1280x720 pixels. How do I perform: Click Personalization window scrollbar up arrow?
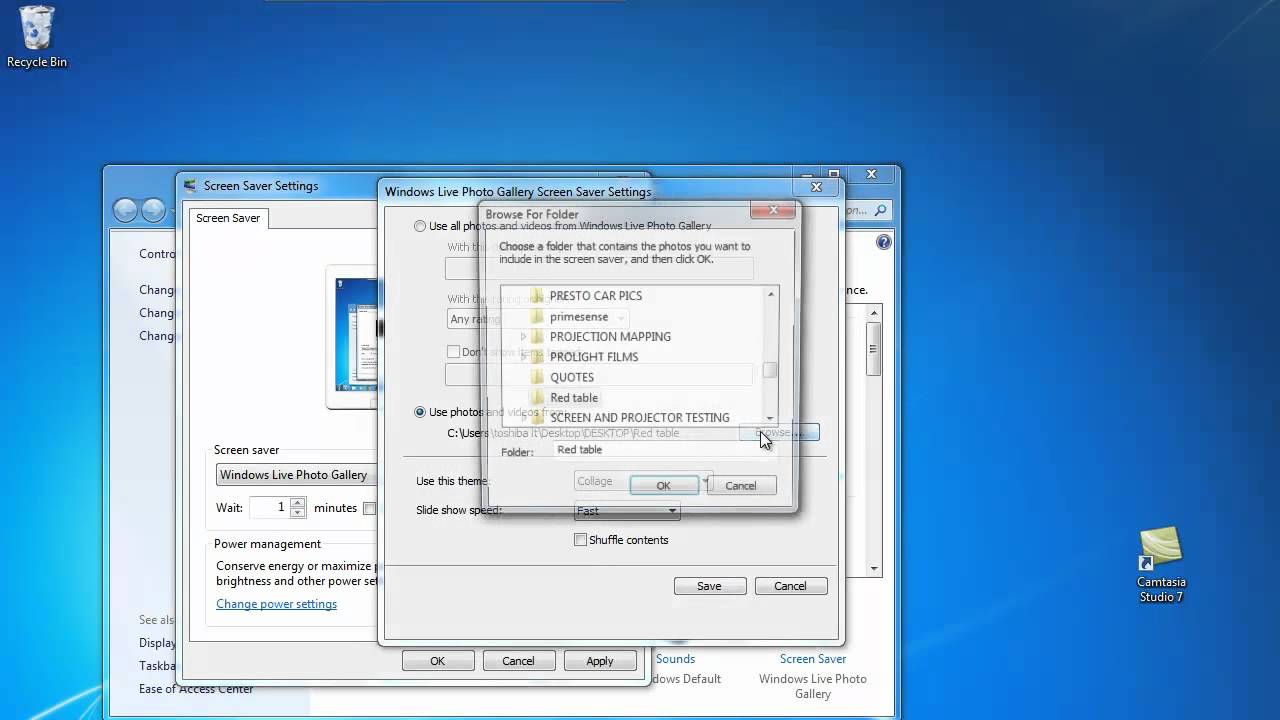(874, 314)
